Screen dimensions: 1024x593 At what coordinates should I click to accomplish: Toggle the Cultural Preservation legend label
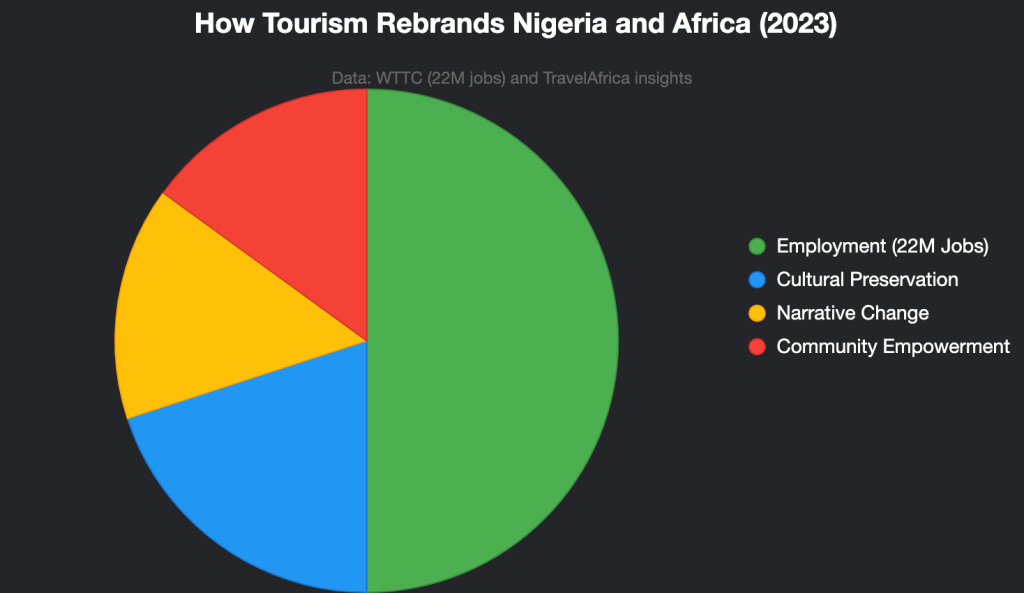(x=867, y=280)
